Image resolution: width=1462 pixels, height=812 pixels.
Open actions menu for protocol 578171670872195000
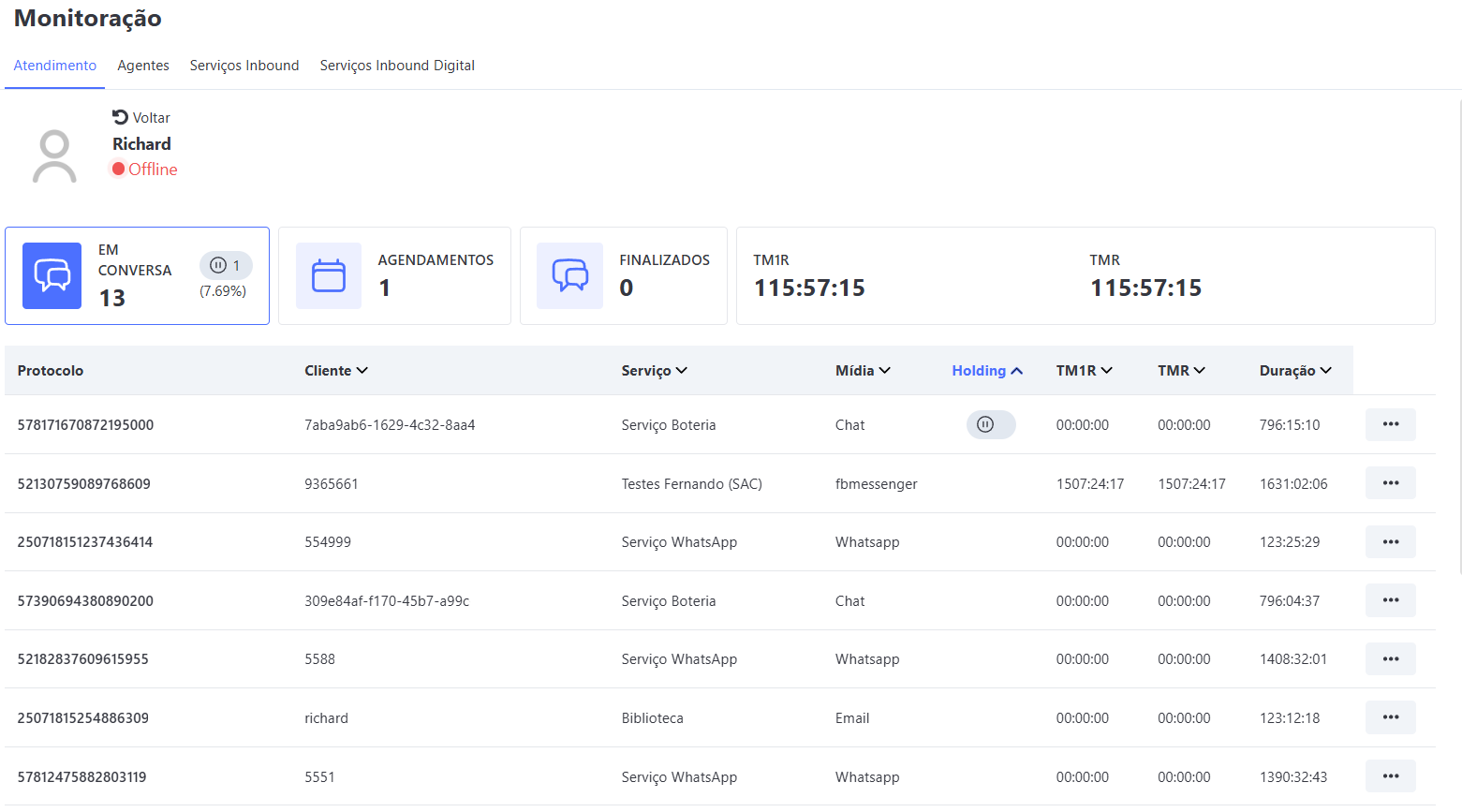pyautogui.click(x=1390, y=424)
